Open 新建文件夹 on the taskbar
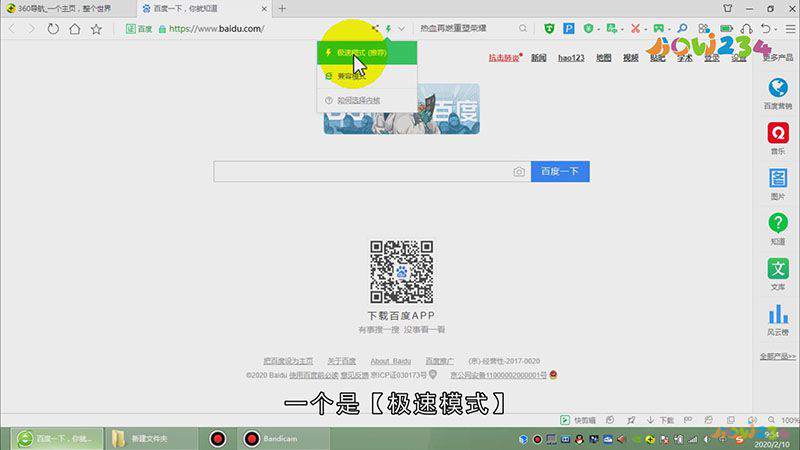Viewport: 800px width, 450px height. [151, 439]
